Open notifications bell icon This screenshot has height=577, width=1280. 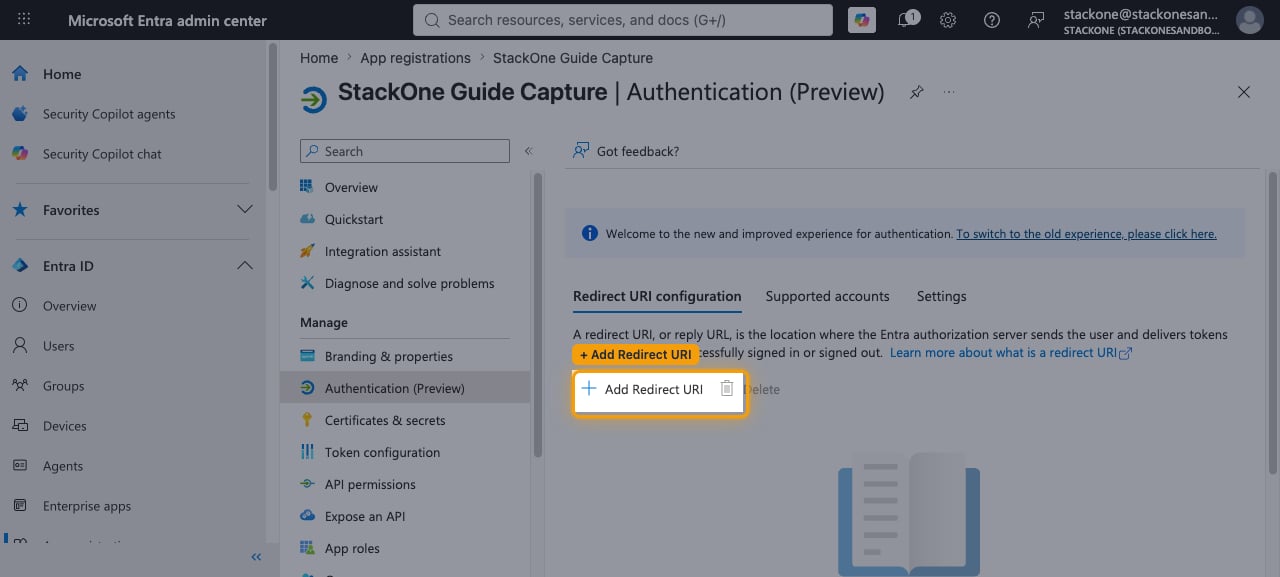[907, 20]
